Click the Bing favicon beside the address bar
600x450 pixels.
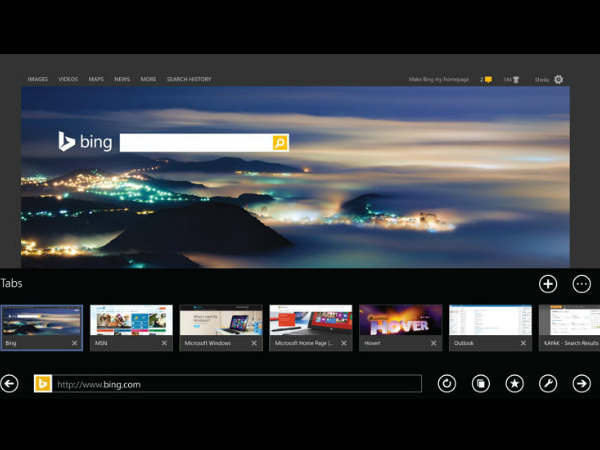[43, 383]
